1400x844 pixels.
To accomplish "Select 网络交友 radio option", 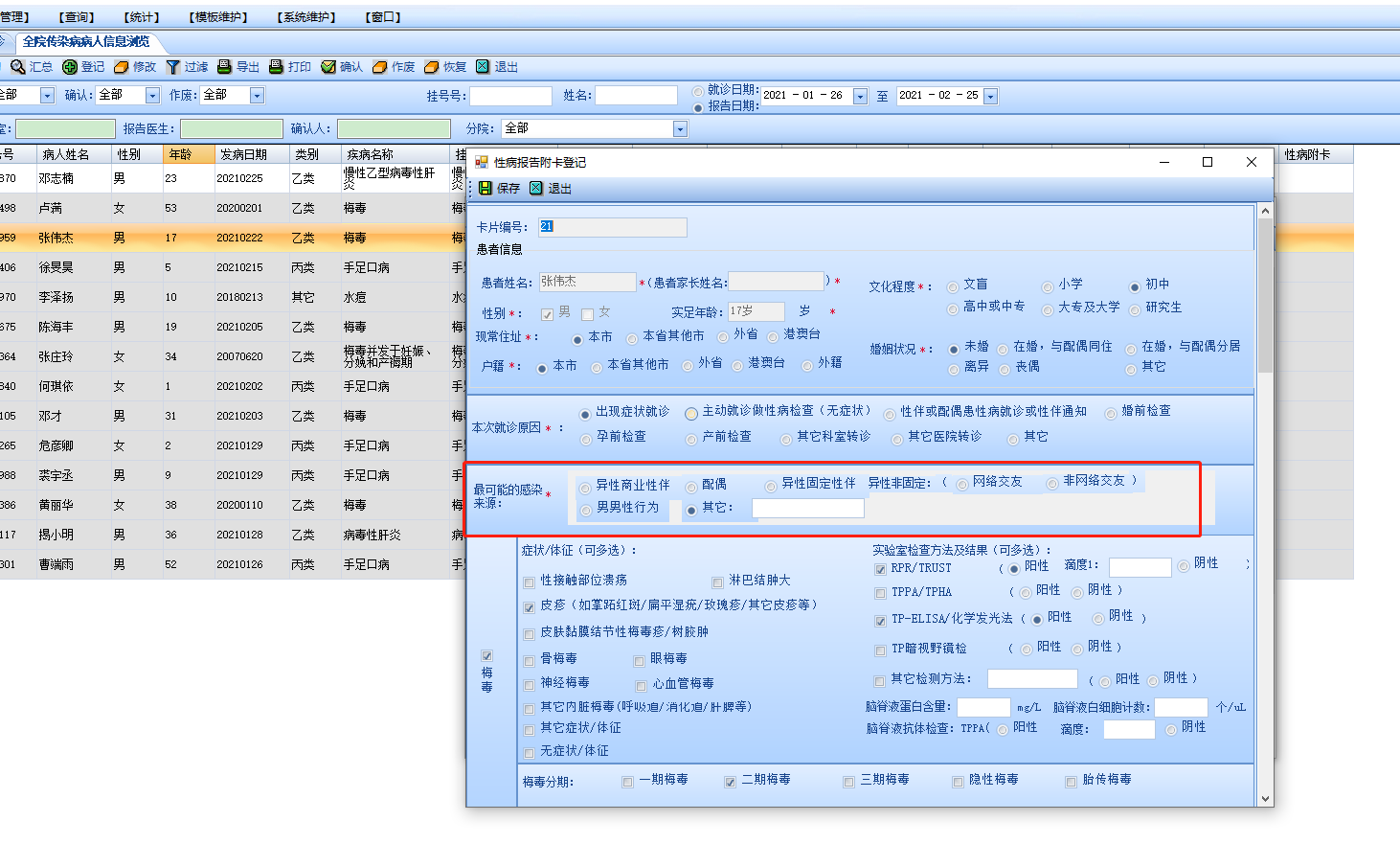I will (962, 485).
